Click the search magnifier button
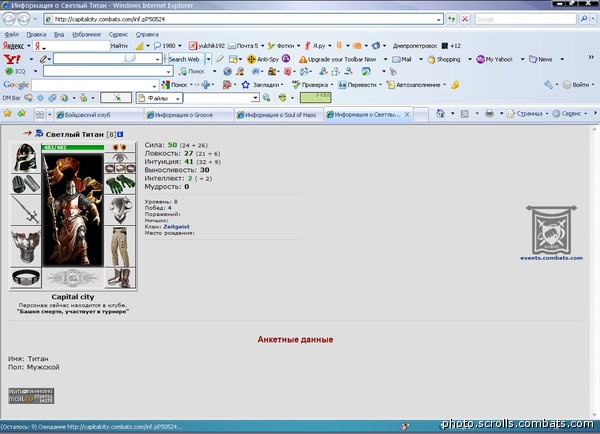 584,19
